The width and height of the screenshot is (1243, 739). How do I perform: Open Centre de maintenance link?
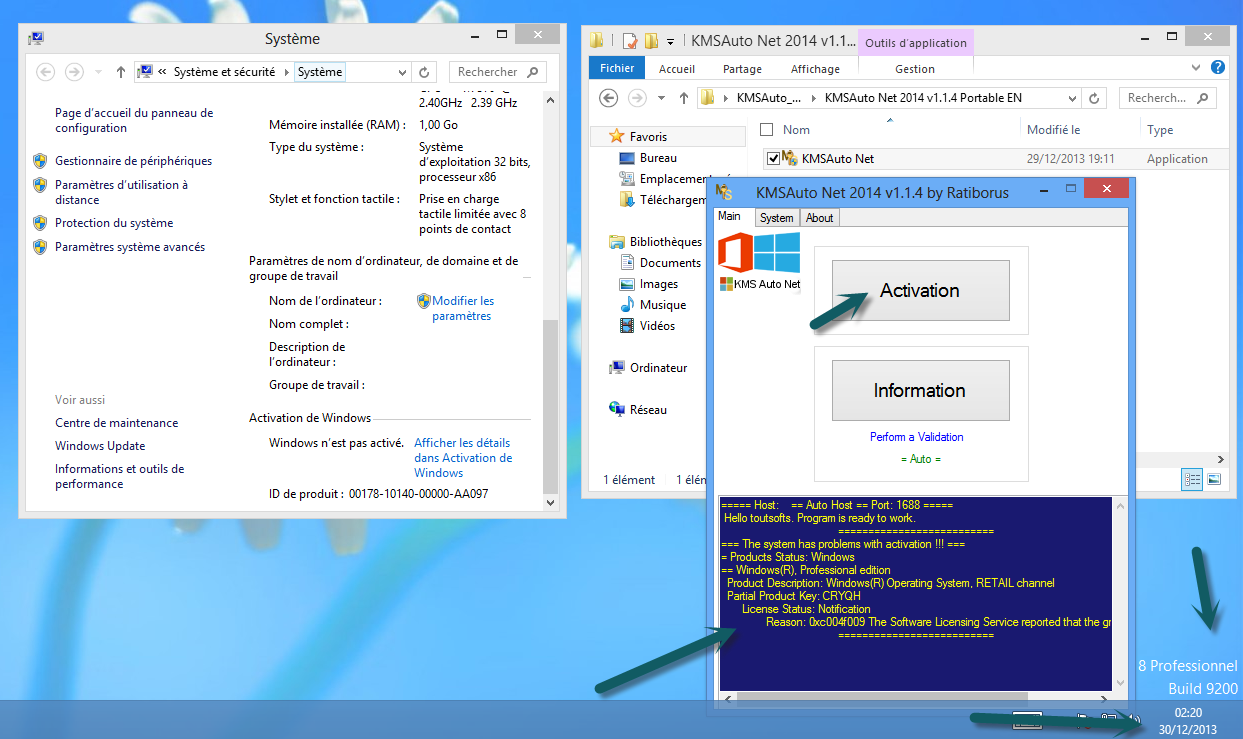pos(117,423)
